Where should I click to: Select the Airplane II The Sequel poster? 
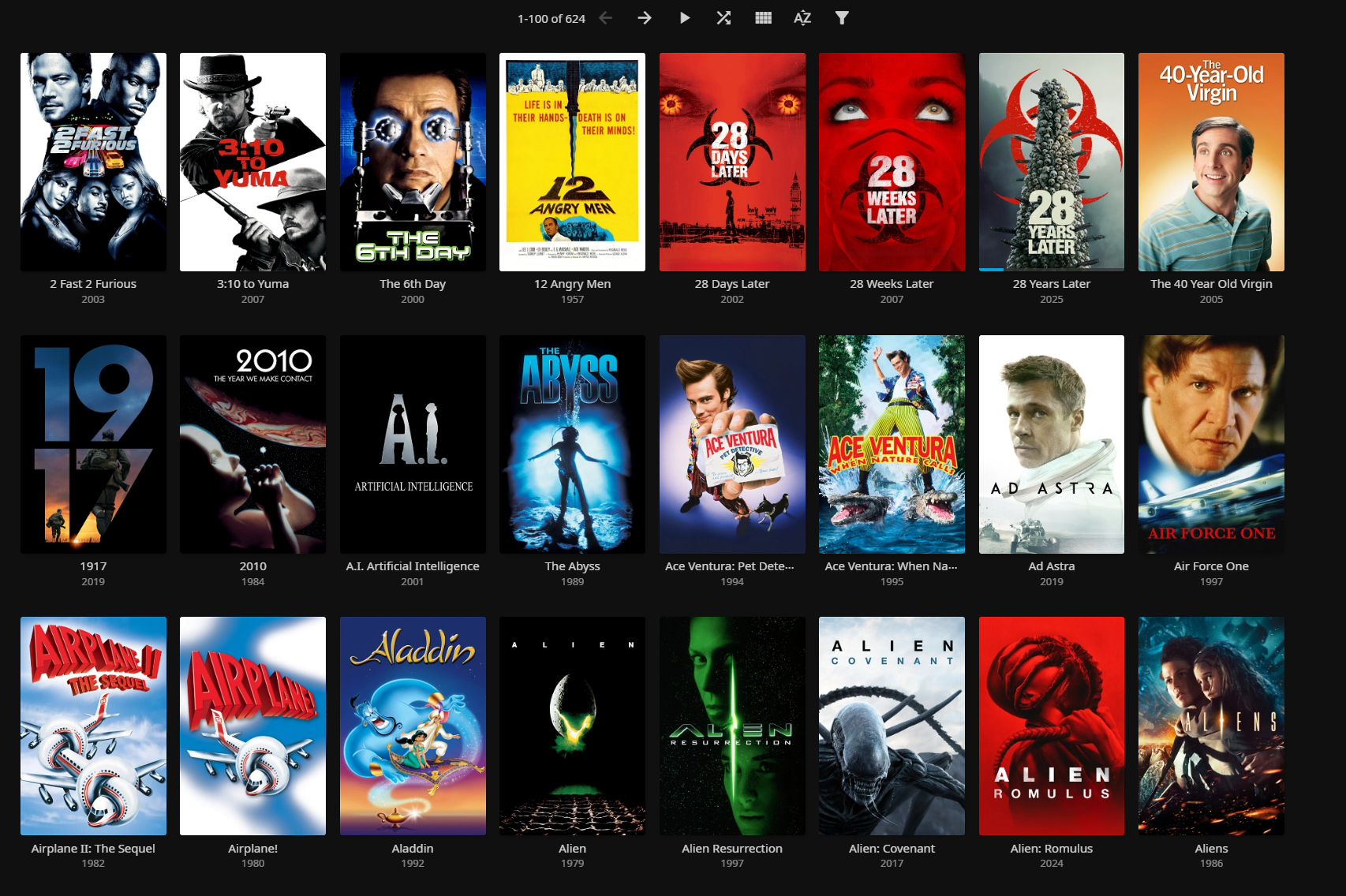(x=93, y=726)
